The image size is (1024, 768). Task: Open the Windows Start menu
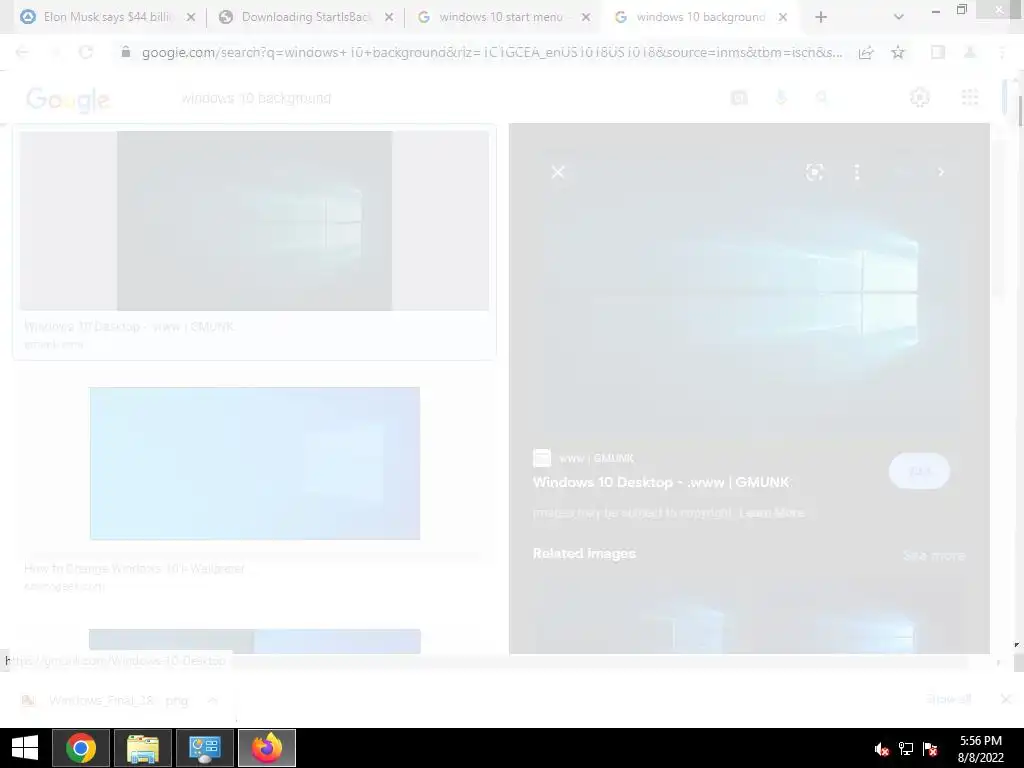pyautogui.click(x=25, y=748)
